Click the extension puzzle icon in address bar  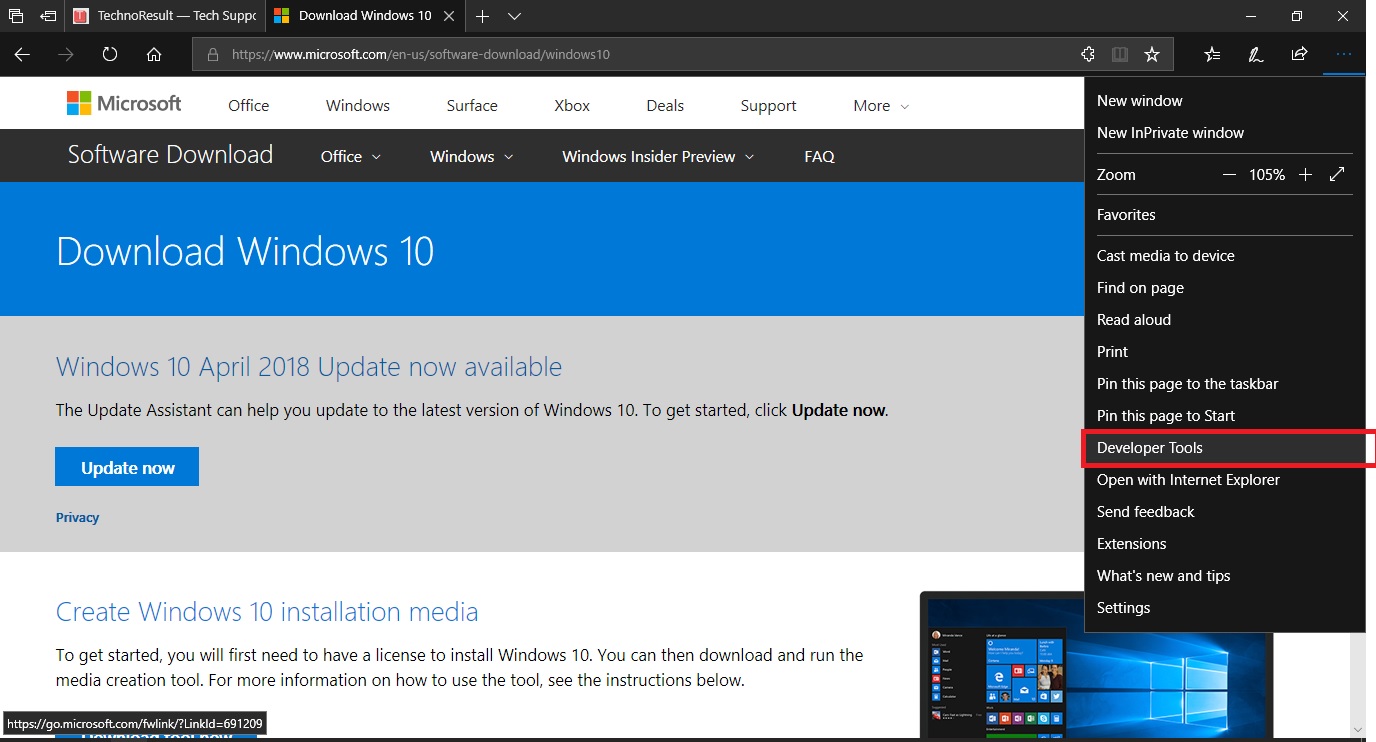coord(1087,55)
